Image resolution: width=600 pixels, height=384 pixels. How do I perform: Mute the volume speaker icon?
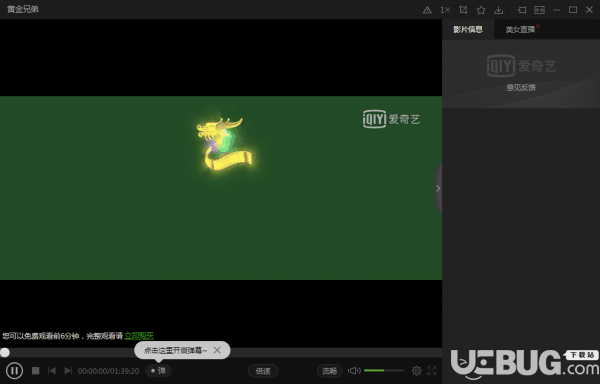coord(354,370)
